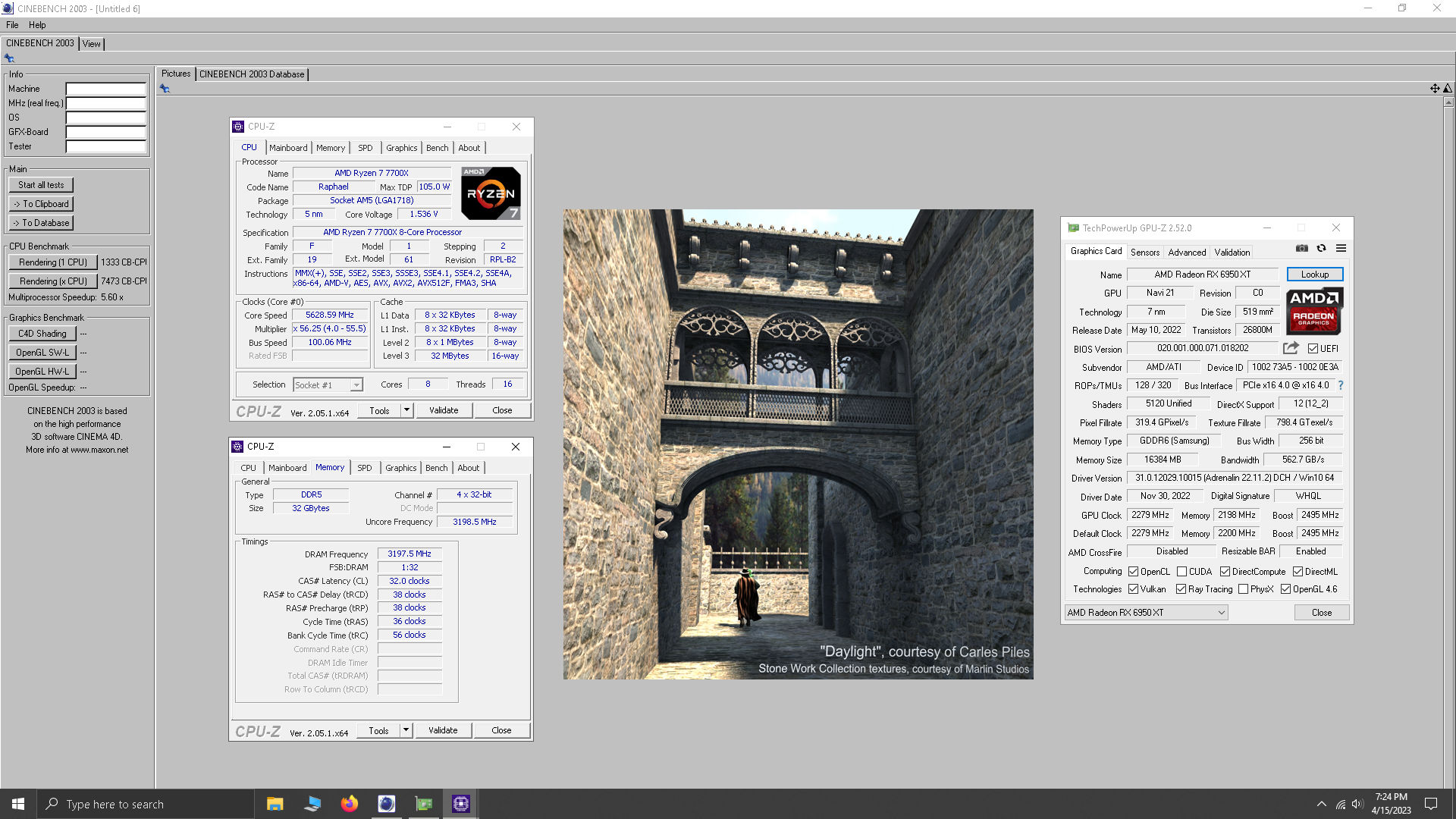Open the File menu
Screen dimensions: 1456x819
point(12,25)
